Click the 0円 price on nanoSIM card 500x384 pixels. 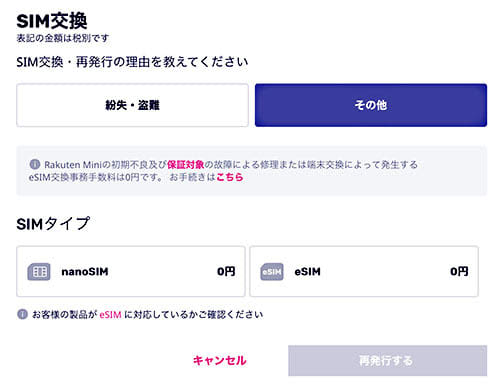click(226, 271)
